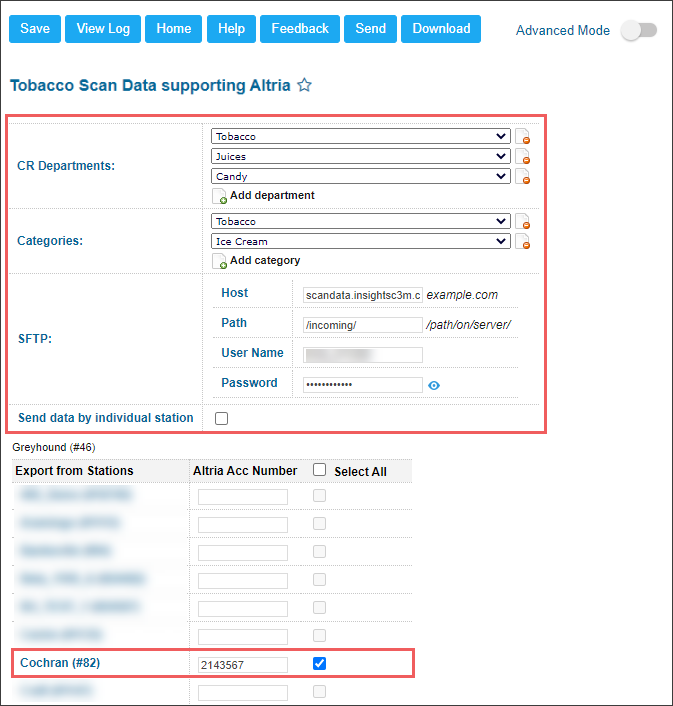This screenshot has height=706, width=673.
Task: Click the Altria Acc Number column header
Action: [245, 471]
